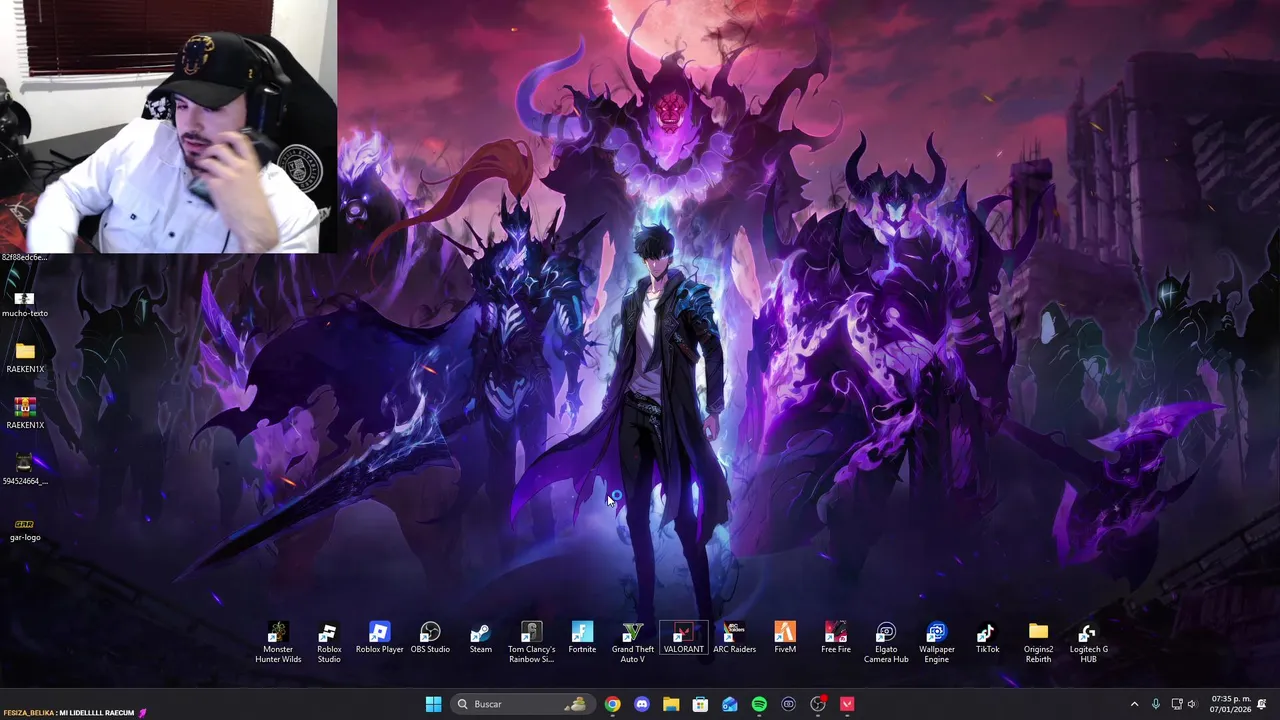Open the notifications bell icon

pos(1262,704)
